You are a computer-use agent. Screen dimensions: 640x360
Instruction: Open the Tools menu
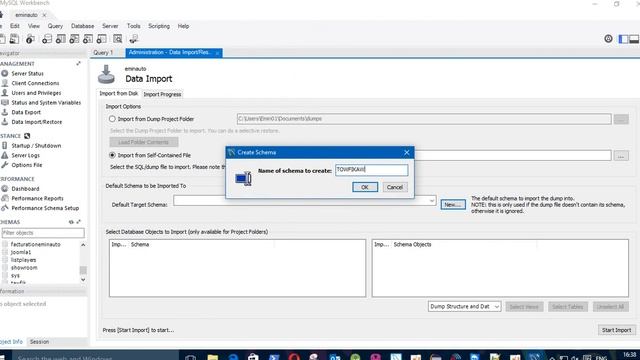[x=133, y=26]
